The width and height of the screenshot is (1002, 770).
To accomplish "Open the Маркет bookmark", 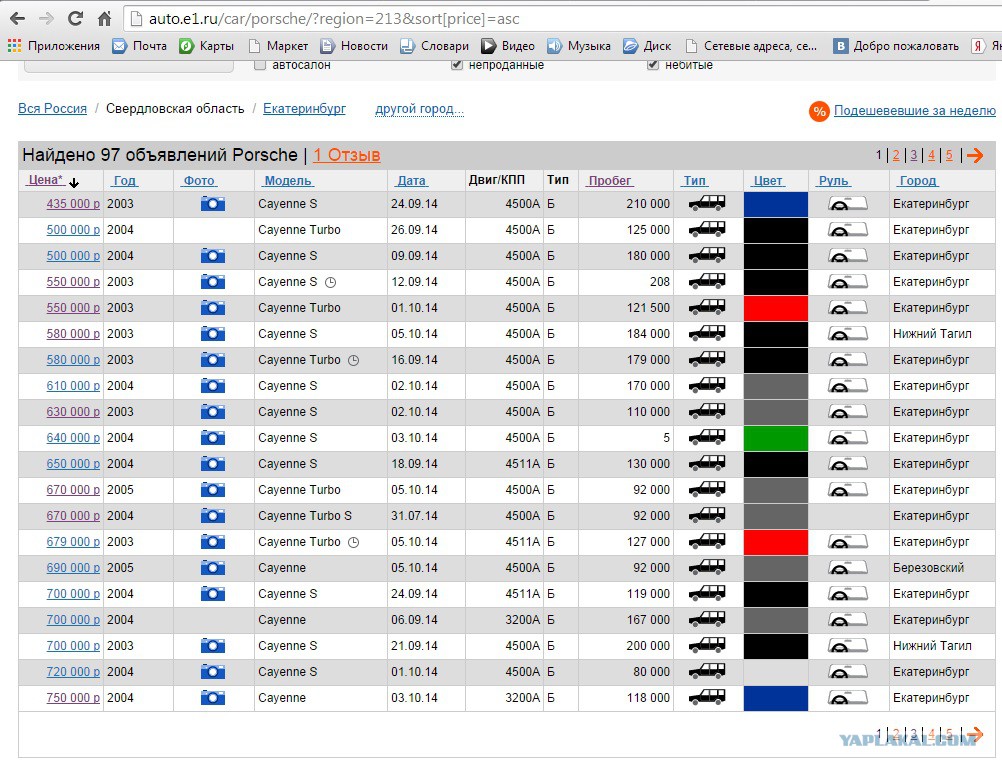I will click(x=278, y=46).
